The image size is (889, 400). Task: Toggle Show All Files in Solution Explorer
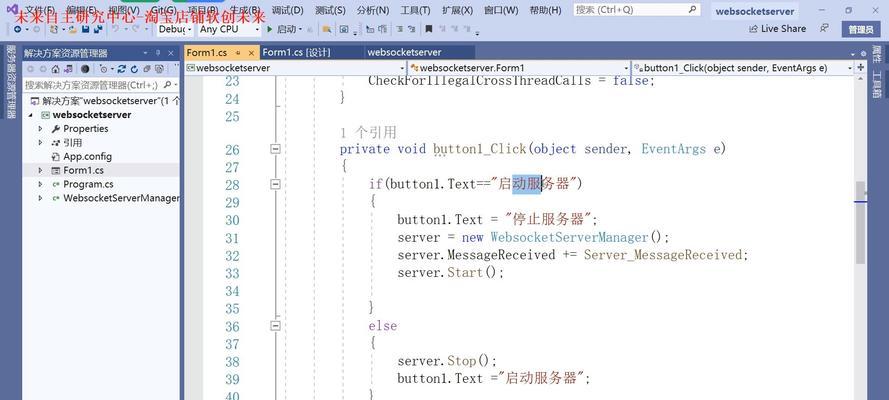point(159,69)
